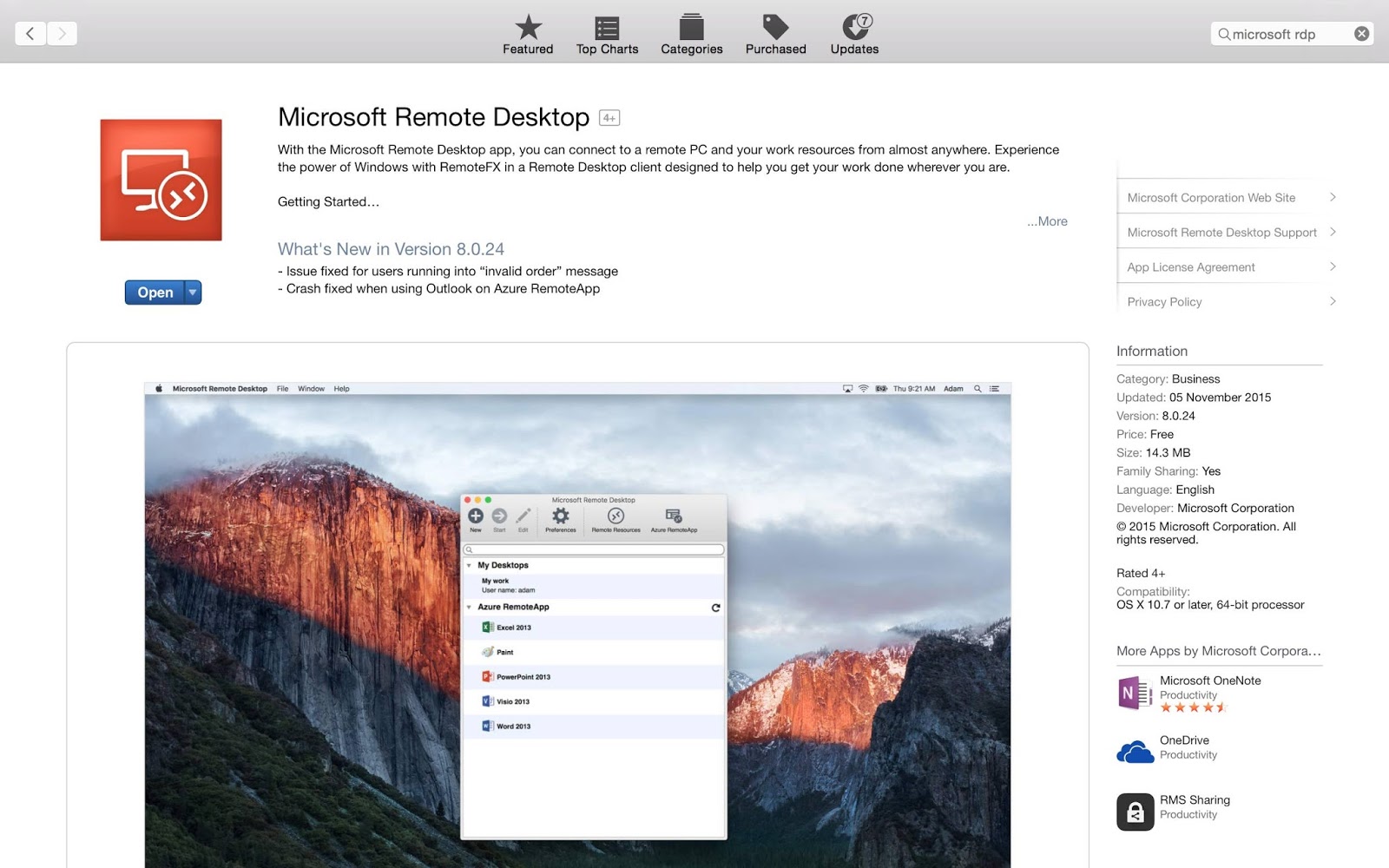Collapse Azure RemoteApp group in screenshot

point(469,607)
